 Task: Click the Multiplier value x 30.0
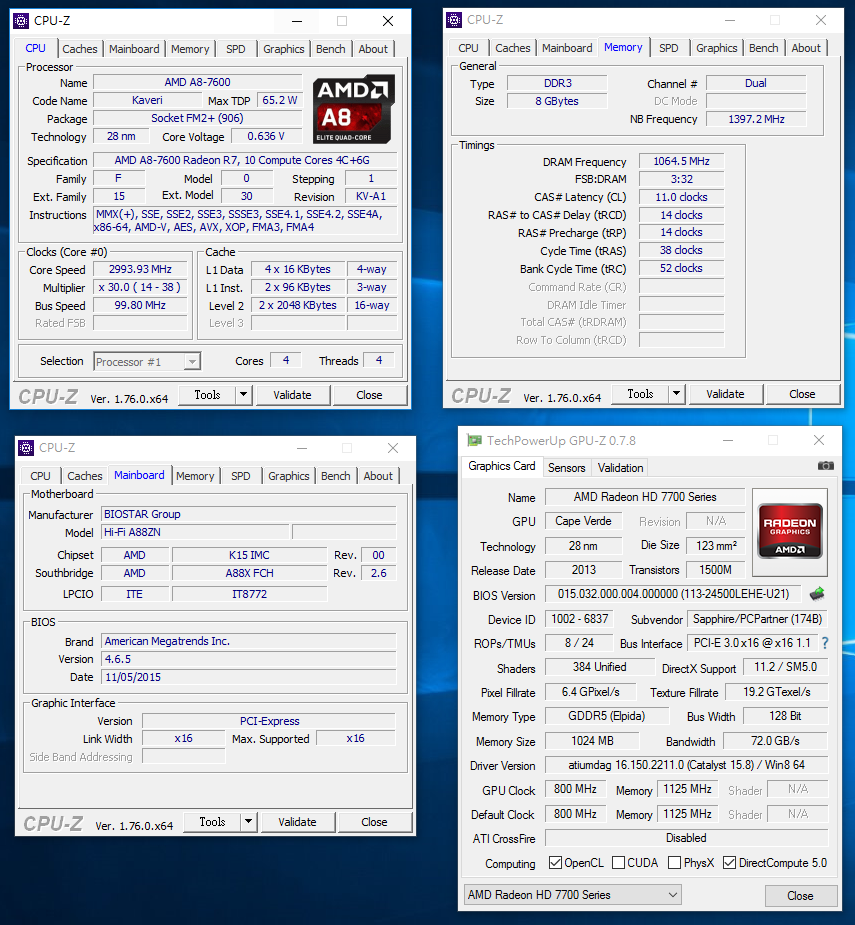click(x=140, y=287)
